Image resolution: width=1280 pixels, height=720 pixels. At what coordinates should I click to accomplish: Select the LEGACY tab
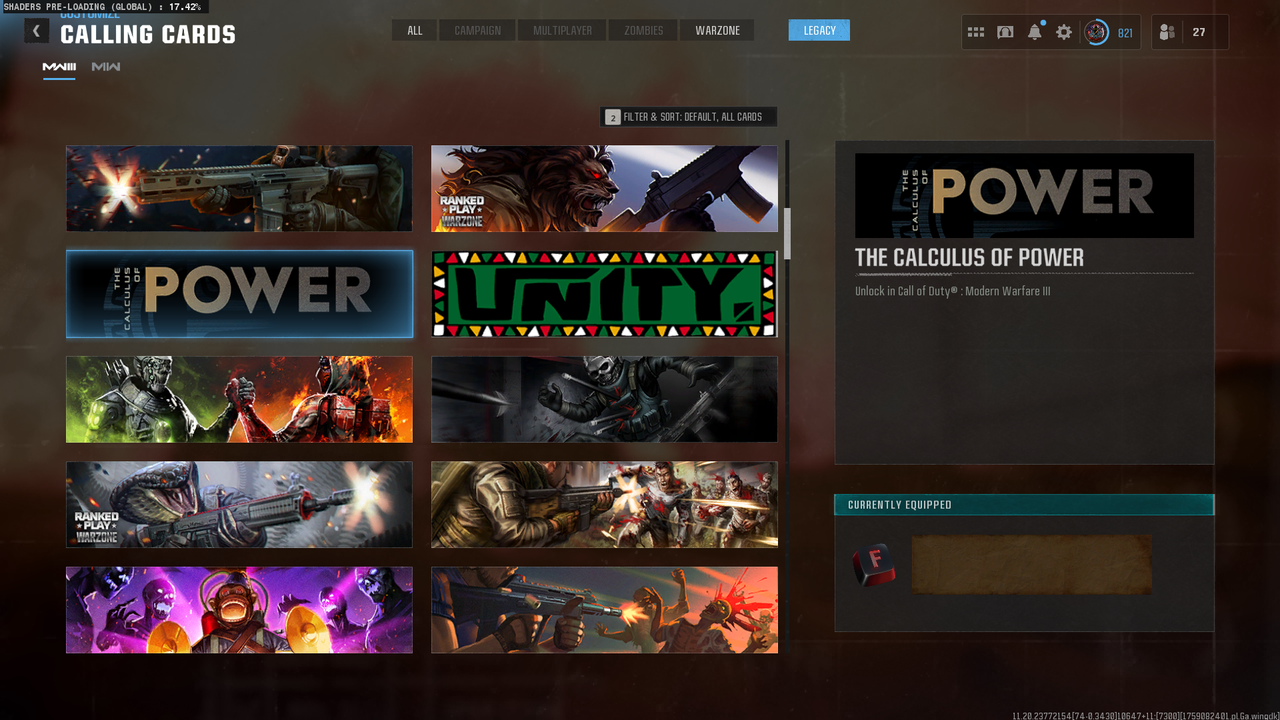click(819, 30)
